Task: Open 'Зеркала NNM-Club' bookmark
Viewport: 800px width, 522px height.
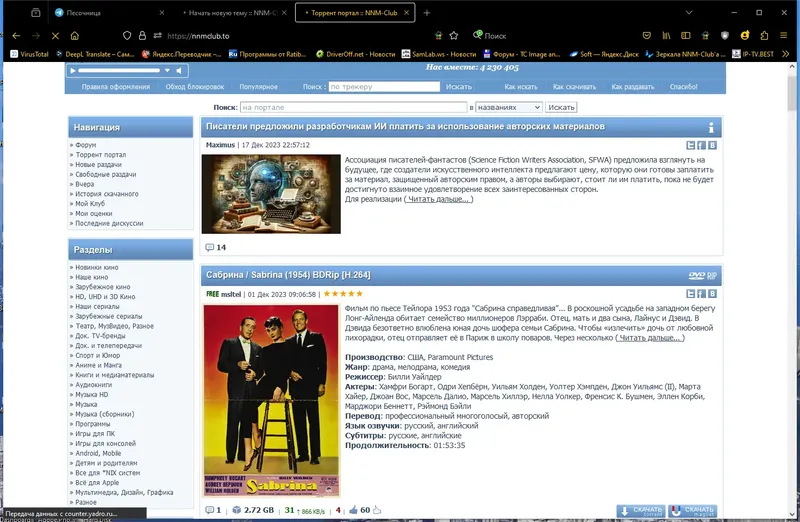Action: (x=685, y=54)
